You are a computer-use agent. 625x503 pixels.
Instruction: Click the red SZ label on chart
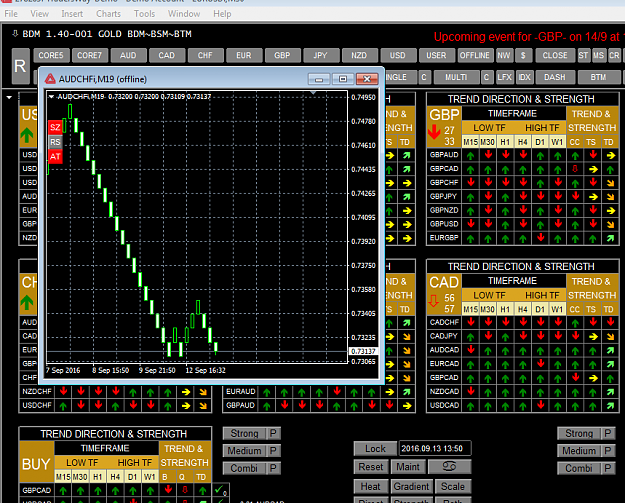(x=55, y=128)
